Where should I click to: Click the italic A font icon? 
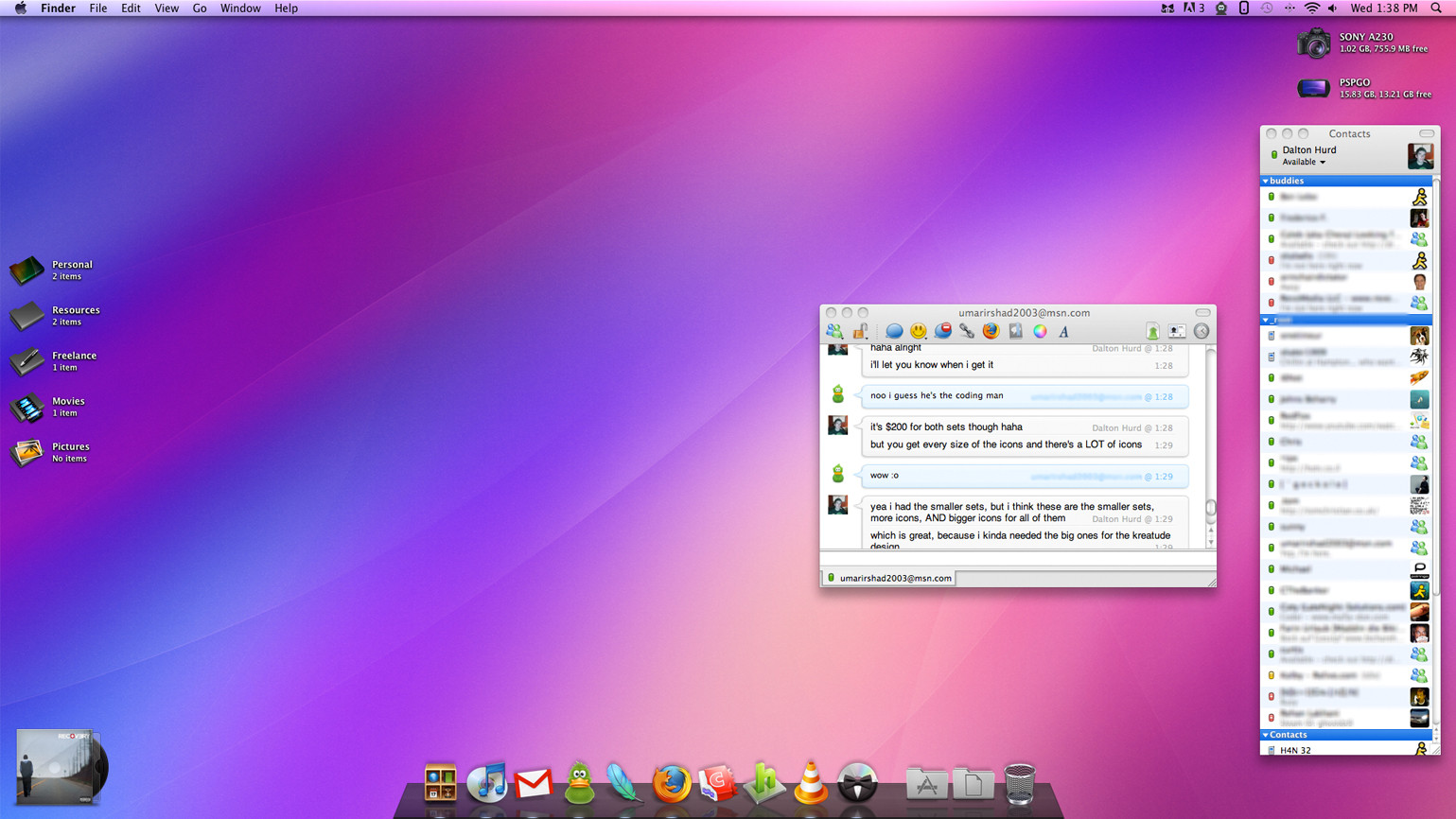[x=1063, y=332]
